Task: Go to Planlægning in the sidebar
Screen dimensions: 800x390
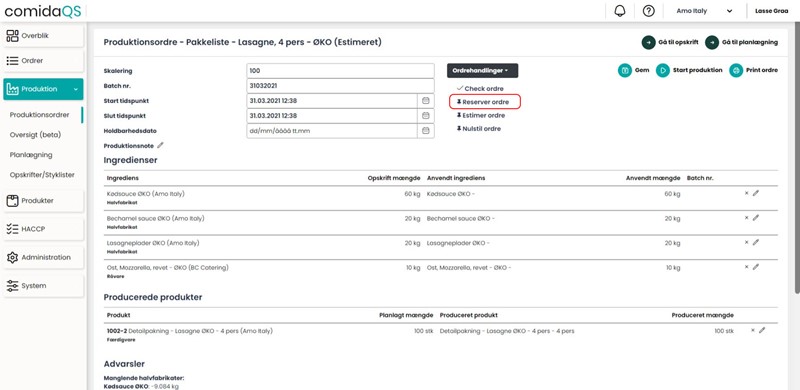Action: (31, 155)
